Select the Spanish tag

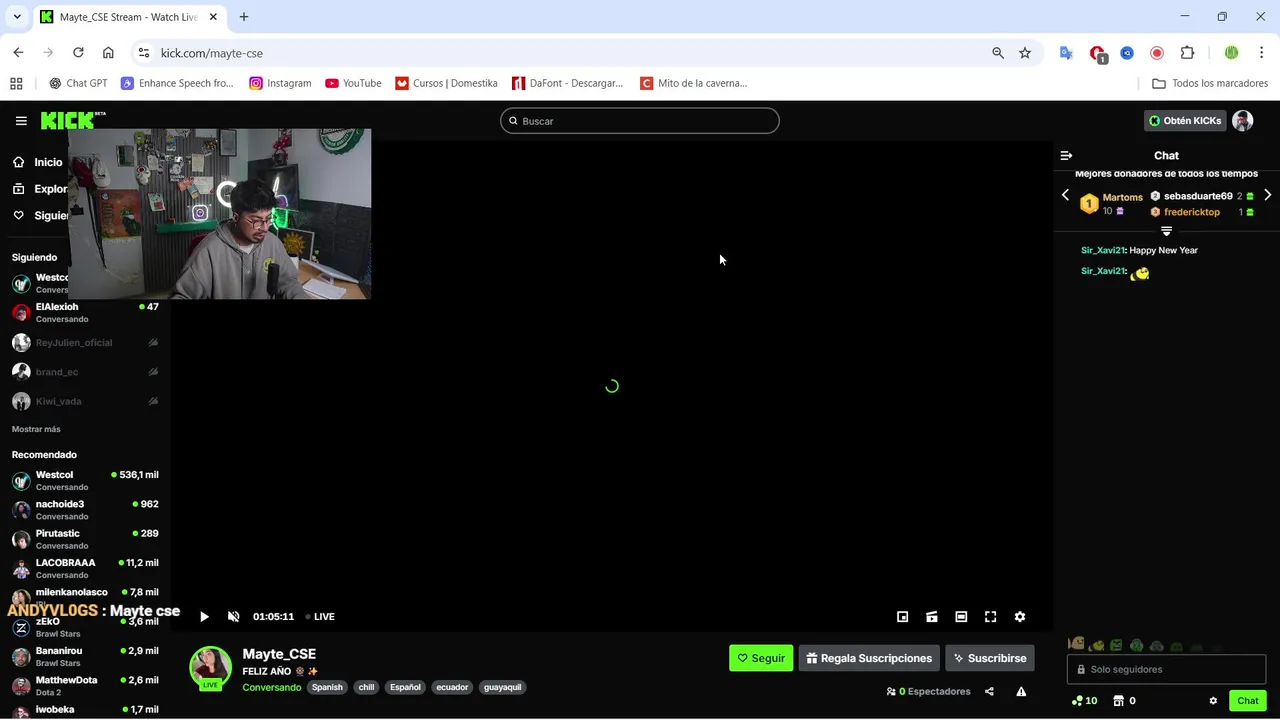[327, 688]
